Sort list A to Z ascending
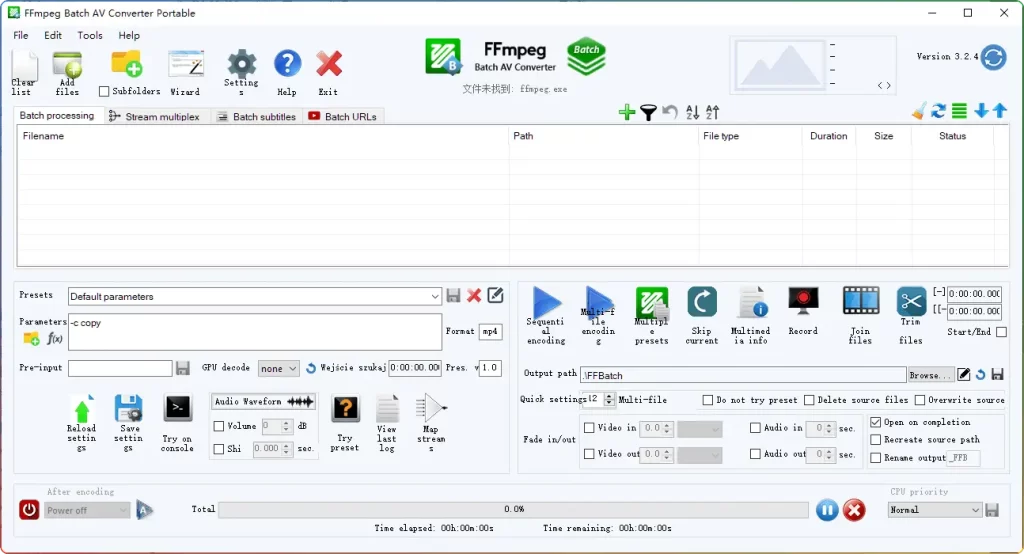 coord(692,112)
